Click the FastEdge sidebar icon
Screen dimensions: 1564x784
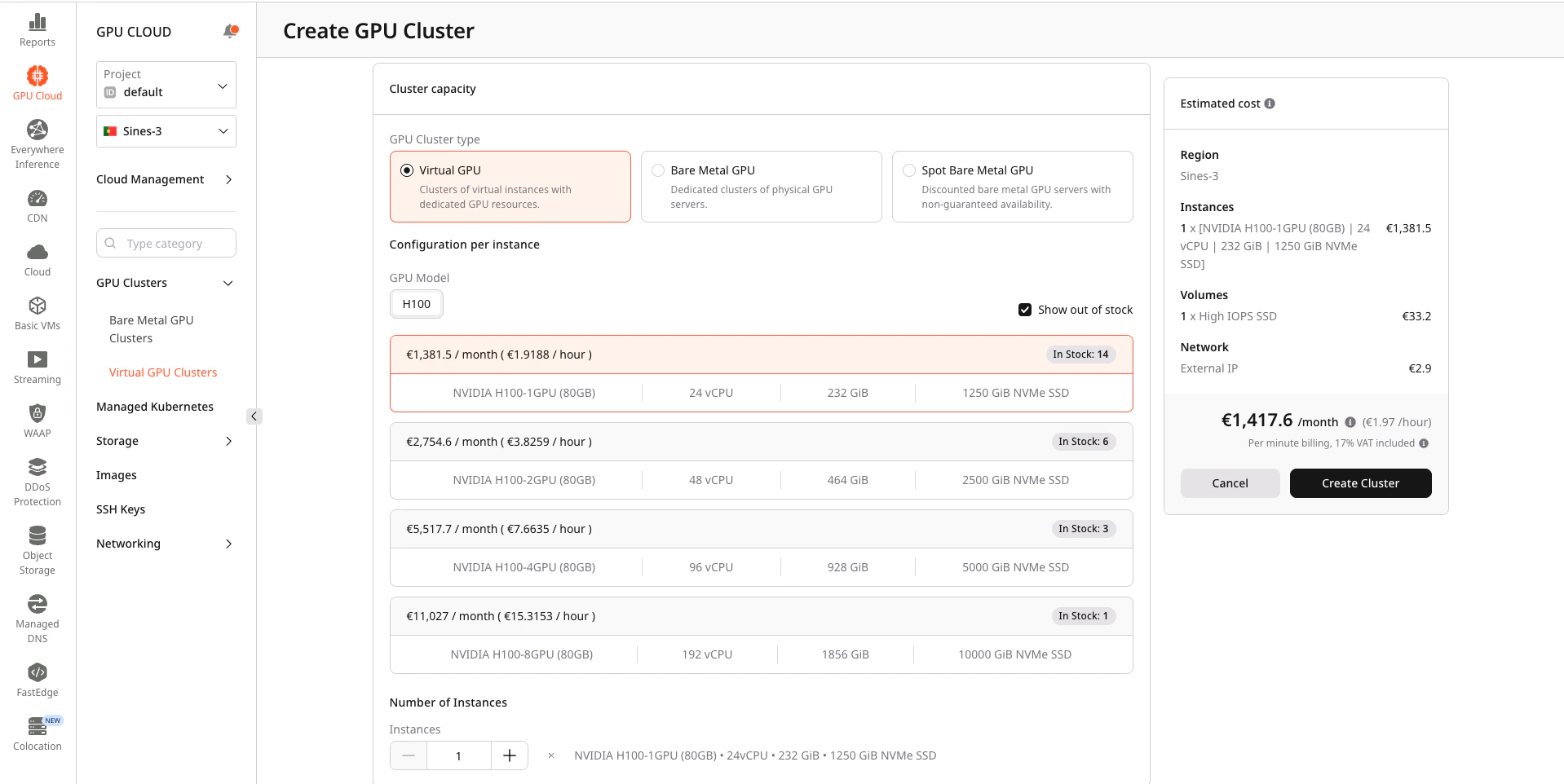[x=37, y=673]
